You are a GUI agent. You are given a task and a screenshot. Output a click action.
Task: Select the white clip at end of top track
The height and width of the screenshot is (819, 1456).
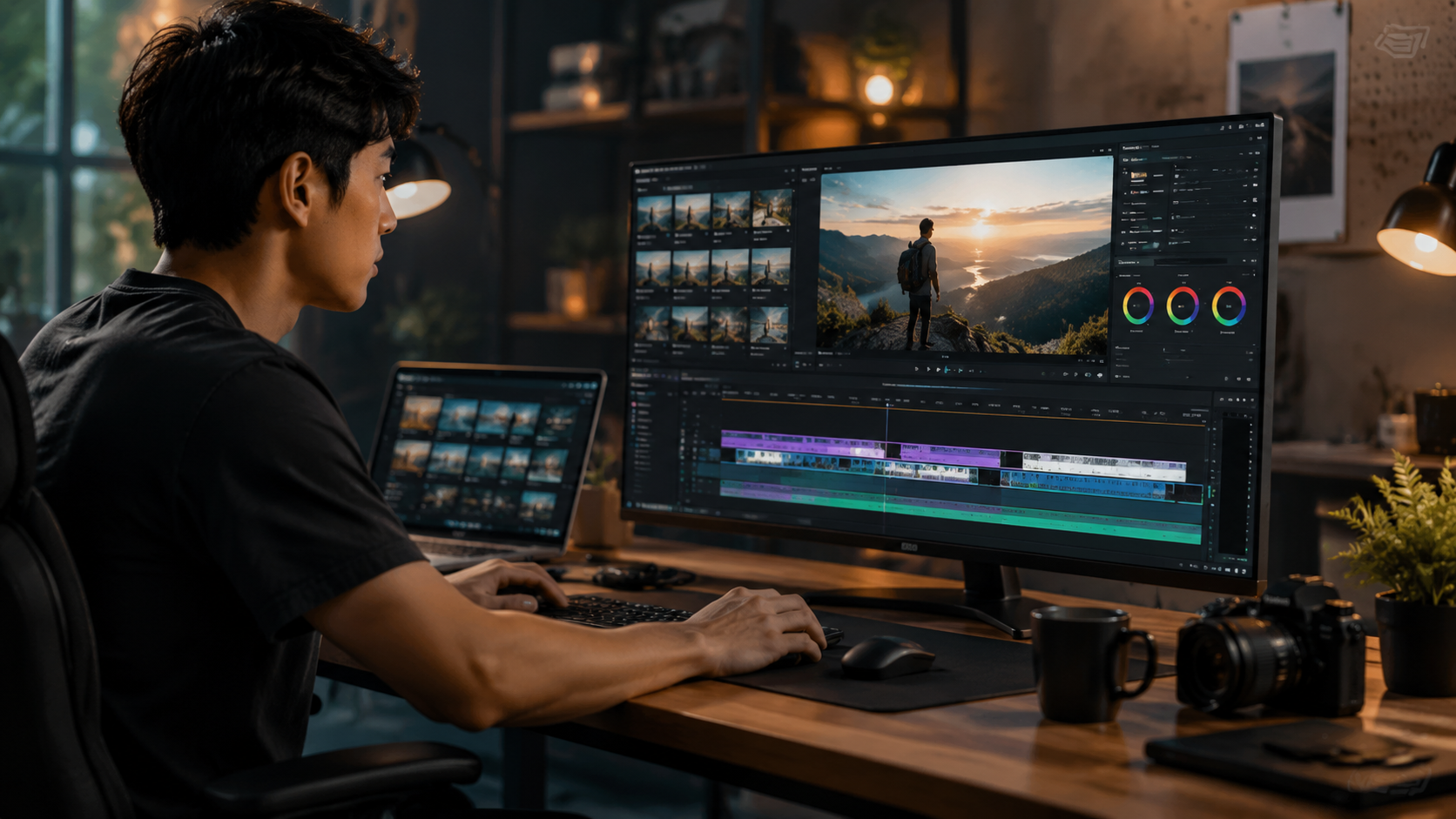[1104, 467]
